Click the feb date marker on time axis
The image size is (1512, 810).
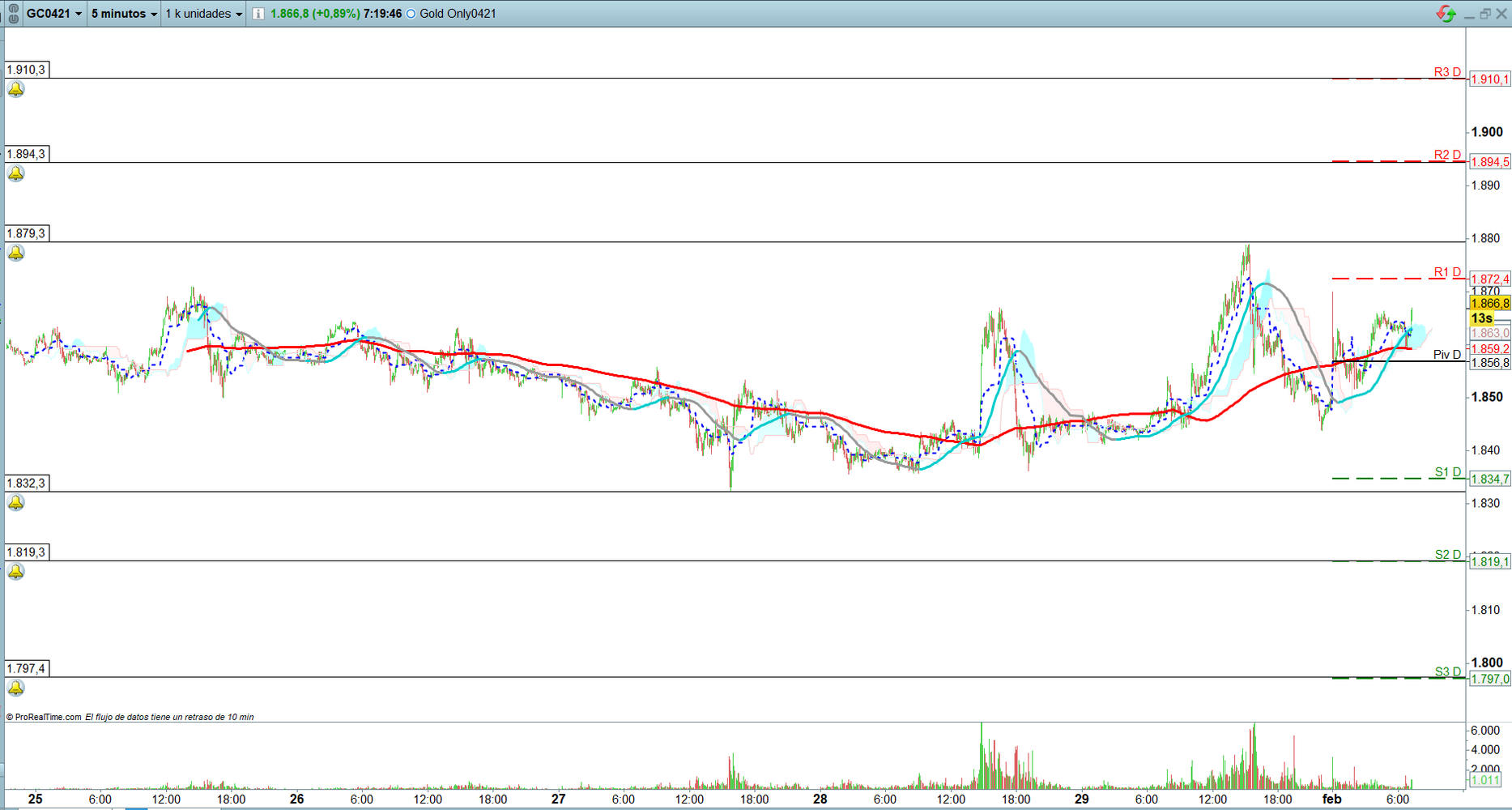coord(1332,799)
